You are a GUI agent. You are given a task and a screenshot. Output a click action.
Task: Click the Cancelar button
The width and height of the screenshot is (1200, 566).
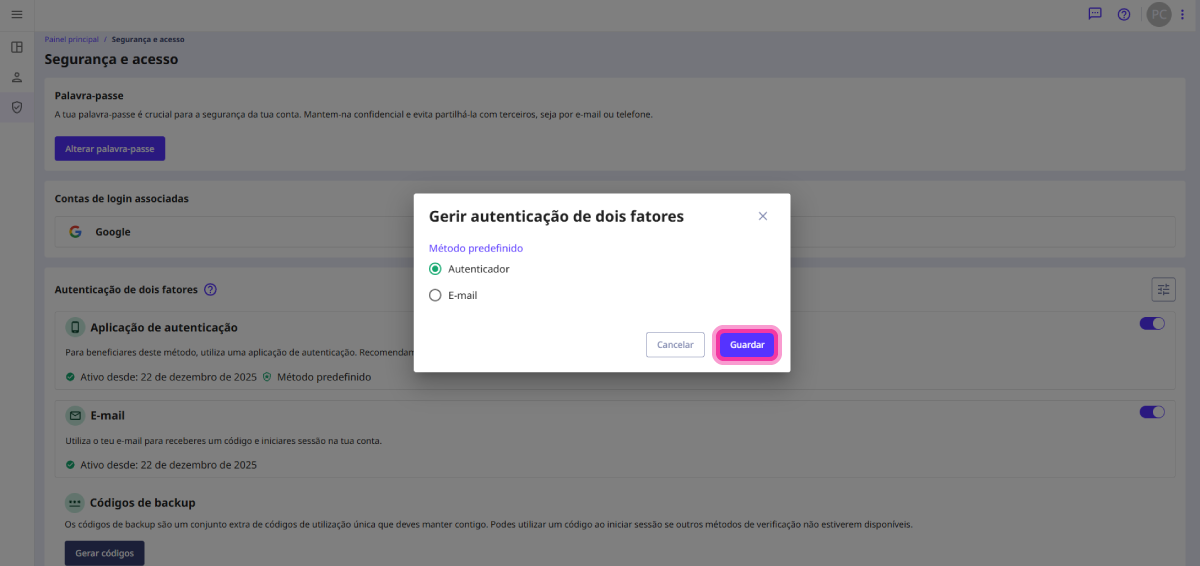(x=675, y=344)
